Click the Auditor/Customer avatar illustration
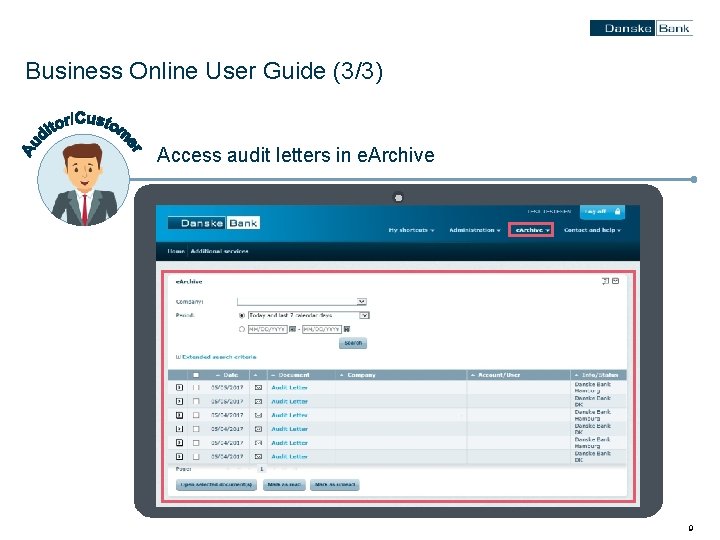Image resolution: width=720 pixels, height=540 pixels. click(x=84, y=180)
